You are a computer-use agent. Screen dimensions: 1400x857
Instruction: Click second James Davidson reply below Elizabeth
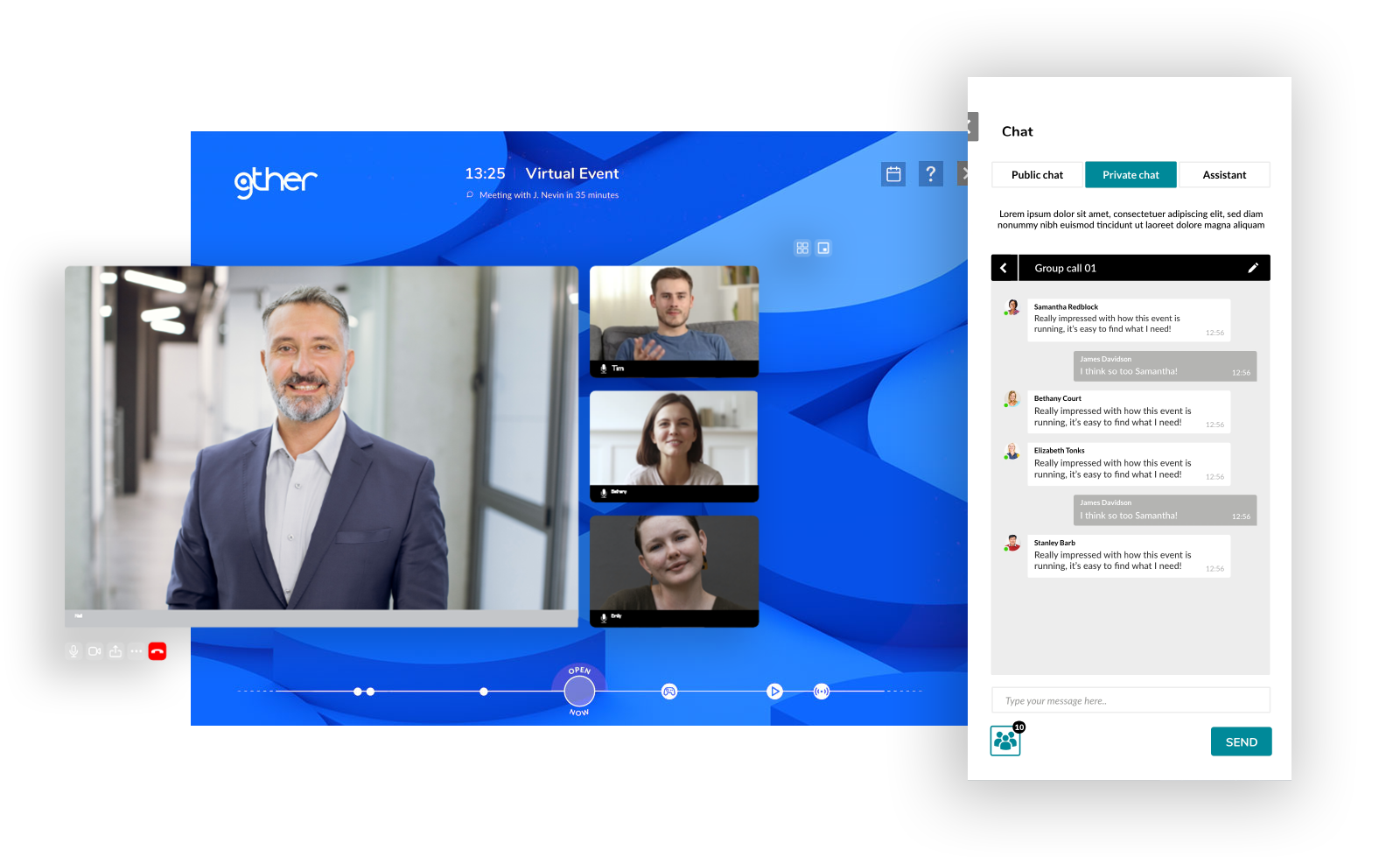pos(1165,510)
